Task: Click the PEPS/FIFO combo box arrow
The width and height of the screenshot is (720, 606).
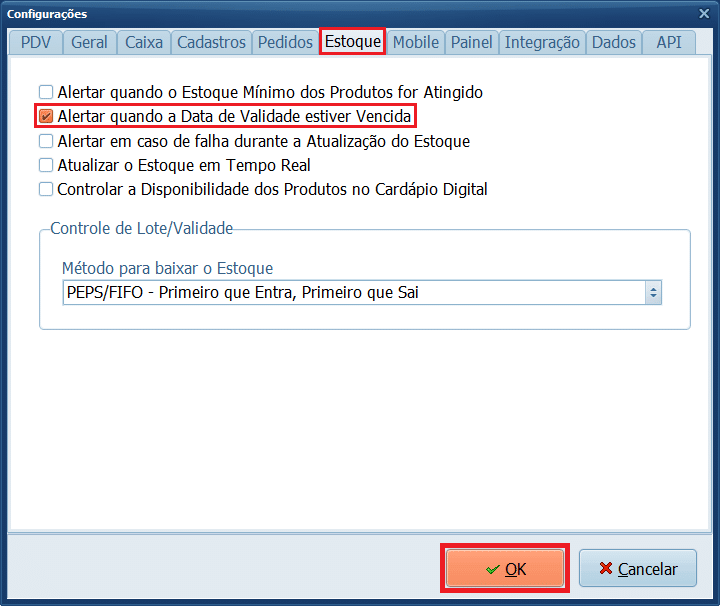Action: point(653,292)
